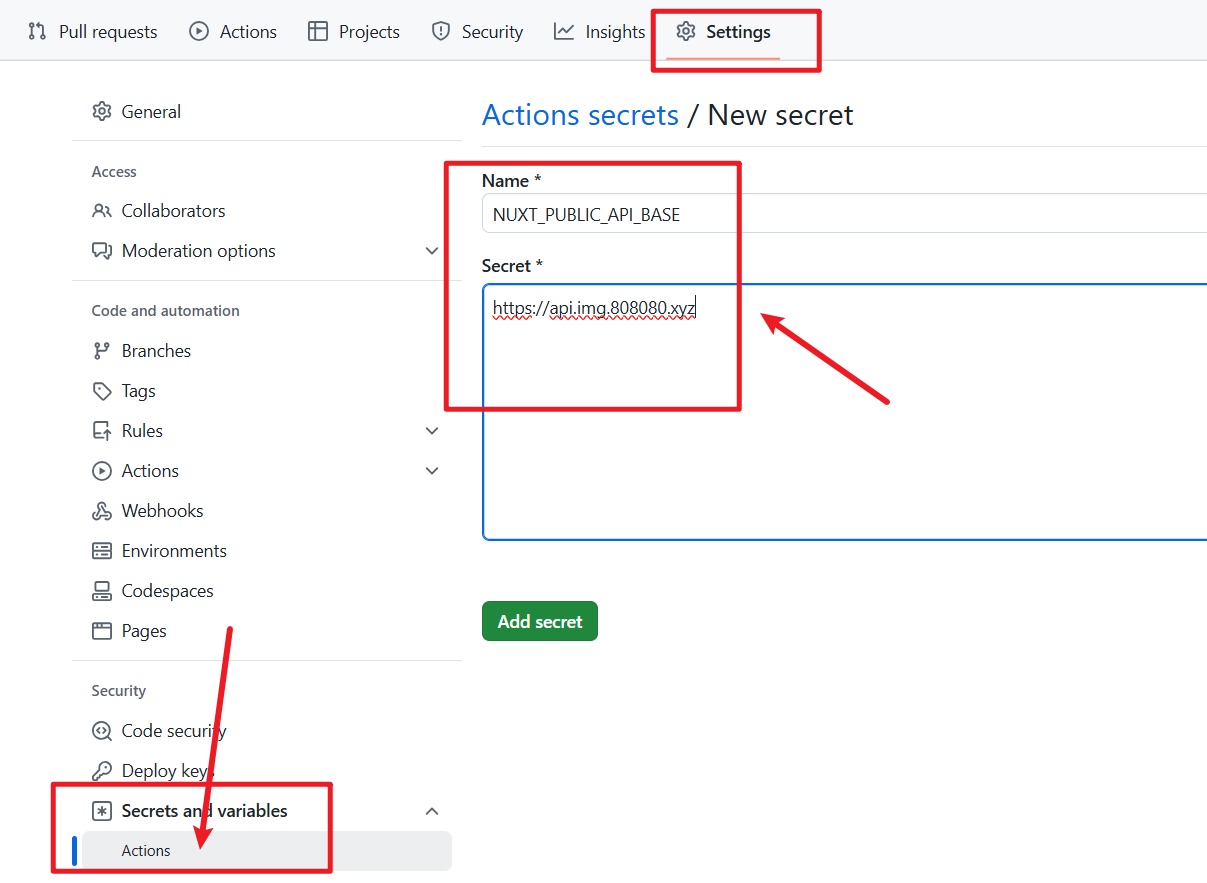Open the Security tab

(x=477, y=32)
